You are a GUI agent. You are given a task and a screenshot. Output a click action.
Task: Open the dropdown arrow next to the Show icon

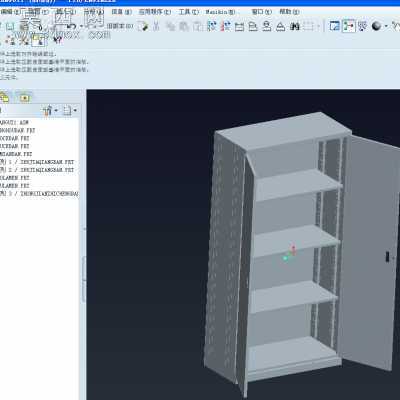click(75, 110)
